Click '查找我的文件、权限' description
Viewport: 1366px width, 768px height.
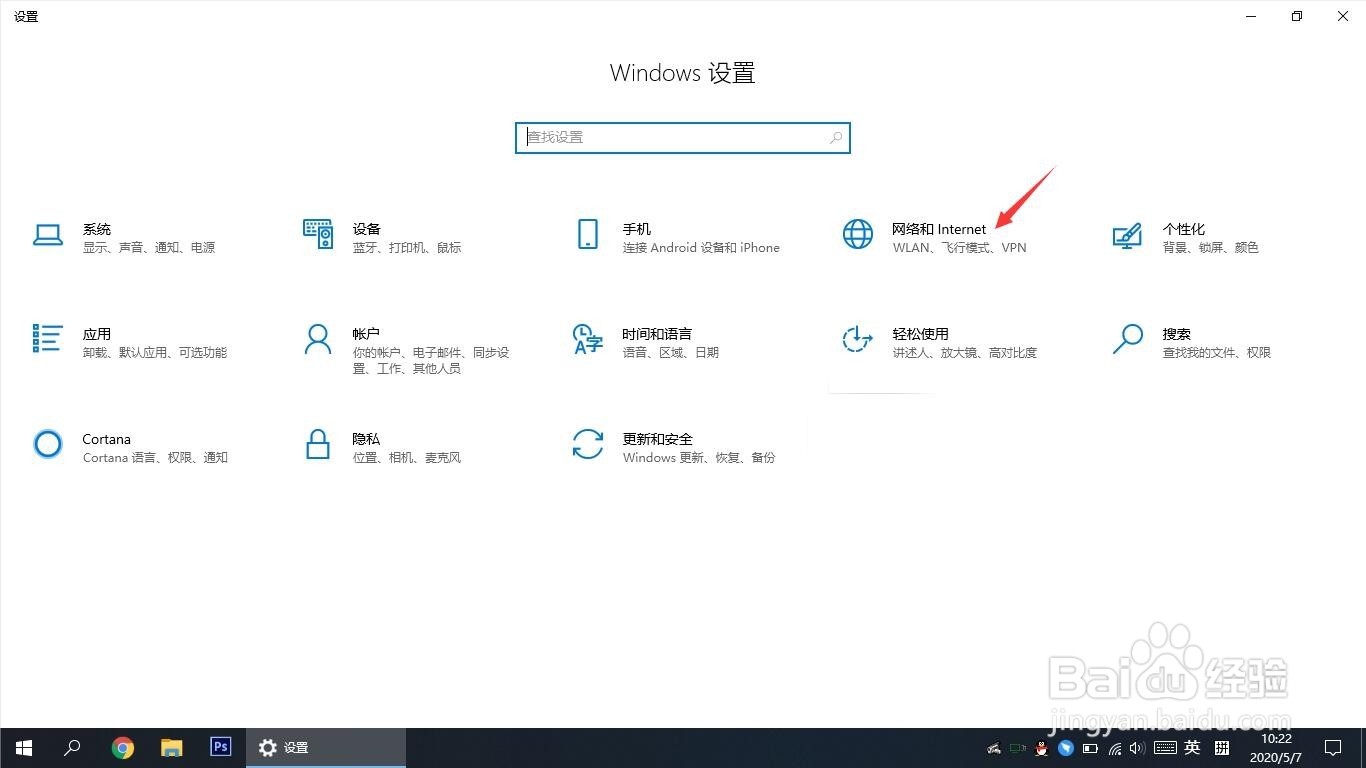[x=1217, y=353]
